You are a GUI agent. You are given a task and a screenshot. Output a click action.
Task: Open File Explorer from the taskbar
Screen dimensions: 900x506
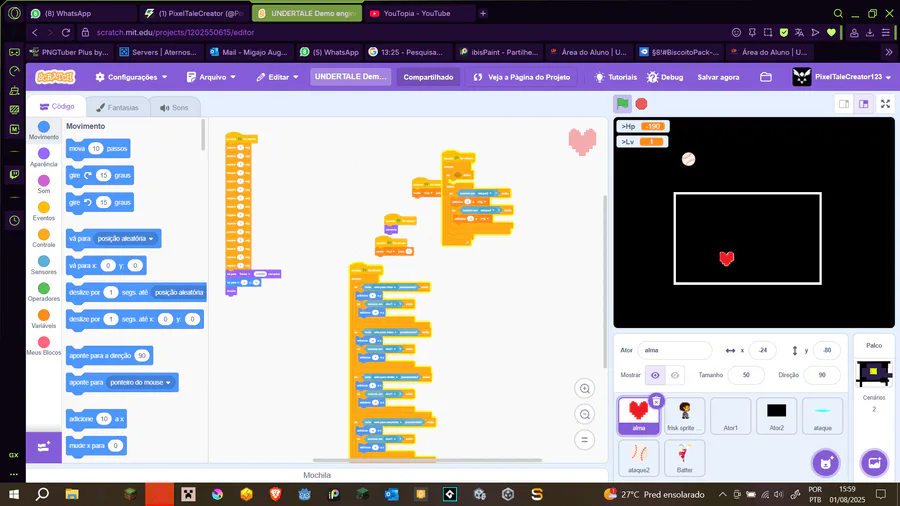click(72, 495)
